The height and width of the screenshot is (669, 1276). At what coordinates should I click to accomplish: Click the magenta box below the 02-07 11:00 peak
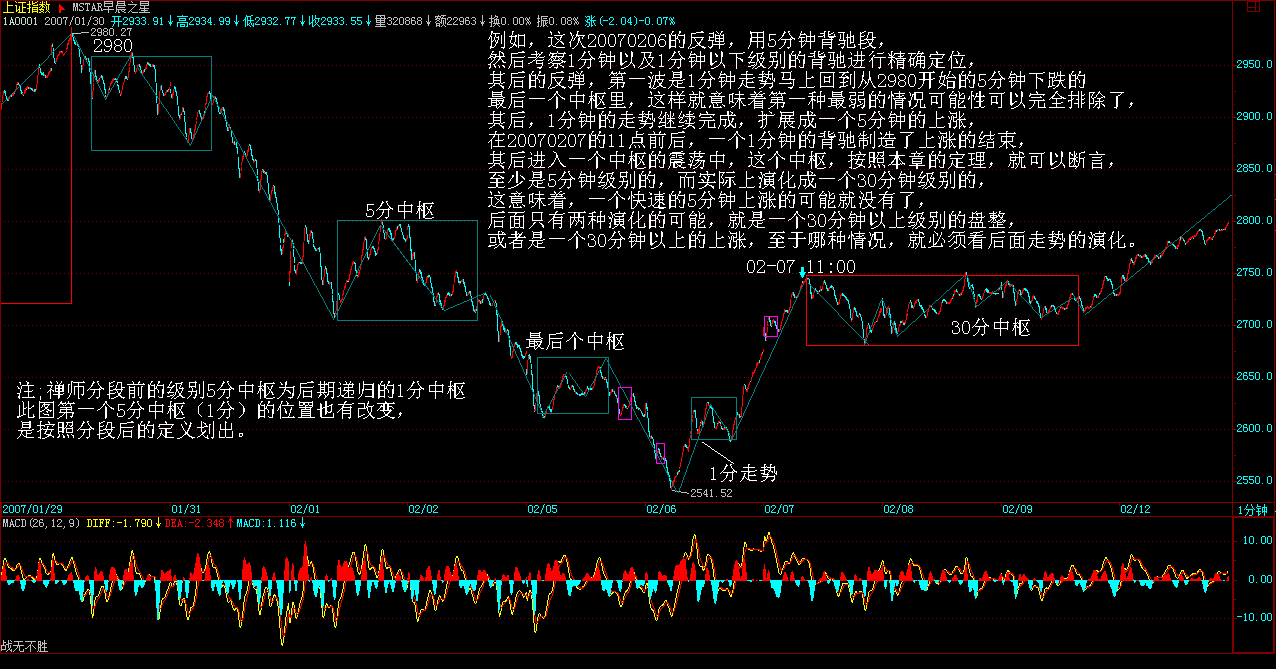pos(771,327)
